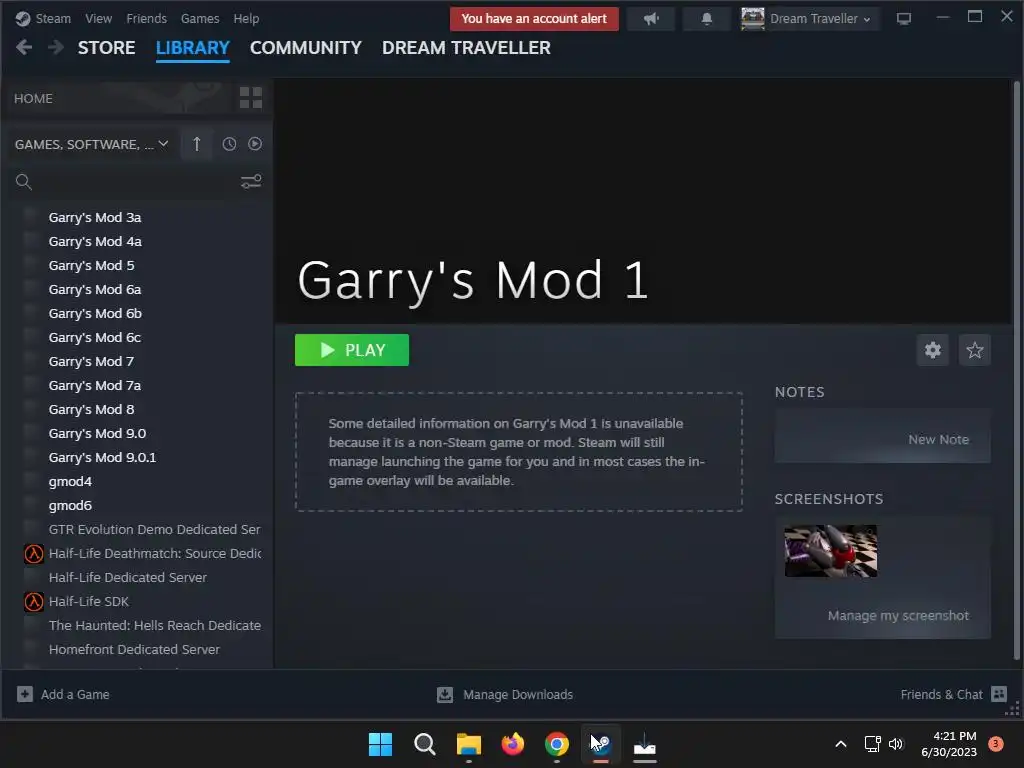1024x768 pixels.
Task: Click the Half-Life SDK lambda icon
Action: tap(33, 601)
